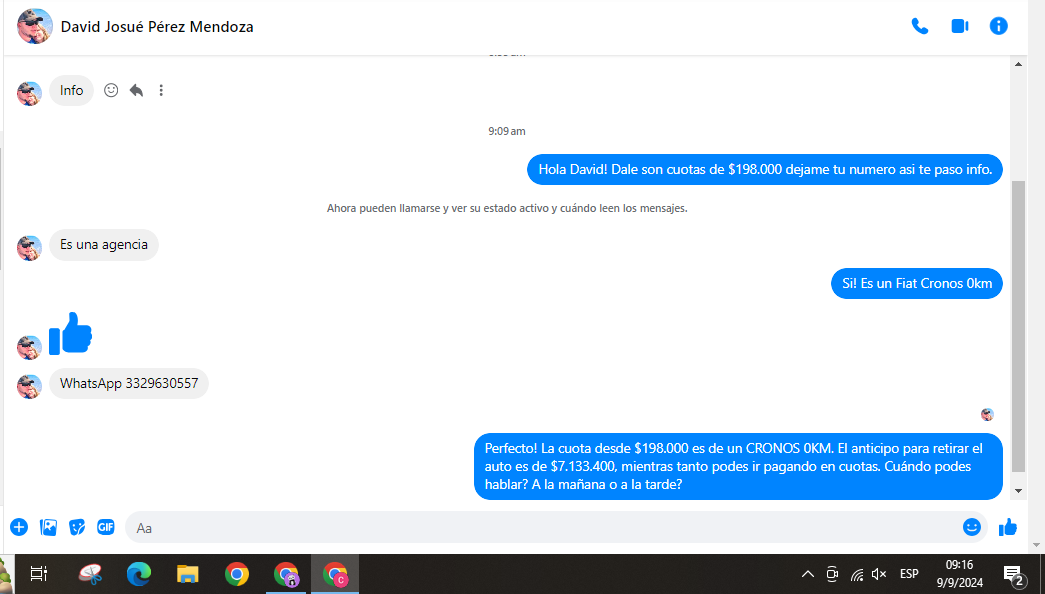
Task: Select the Si! Es un Fiat Cronos 0km message
Action: [x=917, y=283]
